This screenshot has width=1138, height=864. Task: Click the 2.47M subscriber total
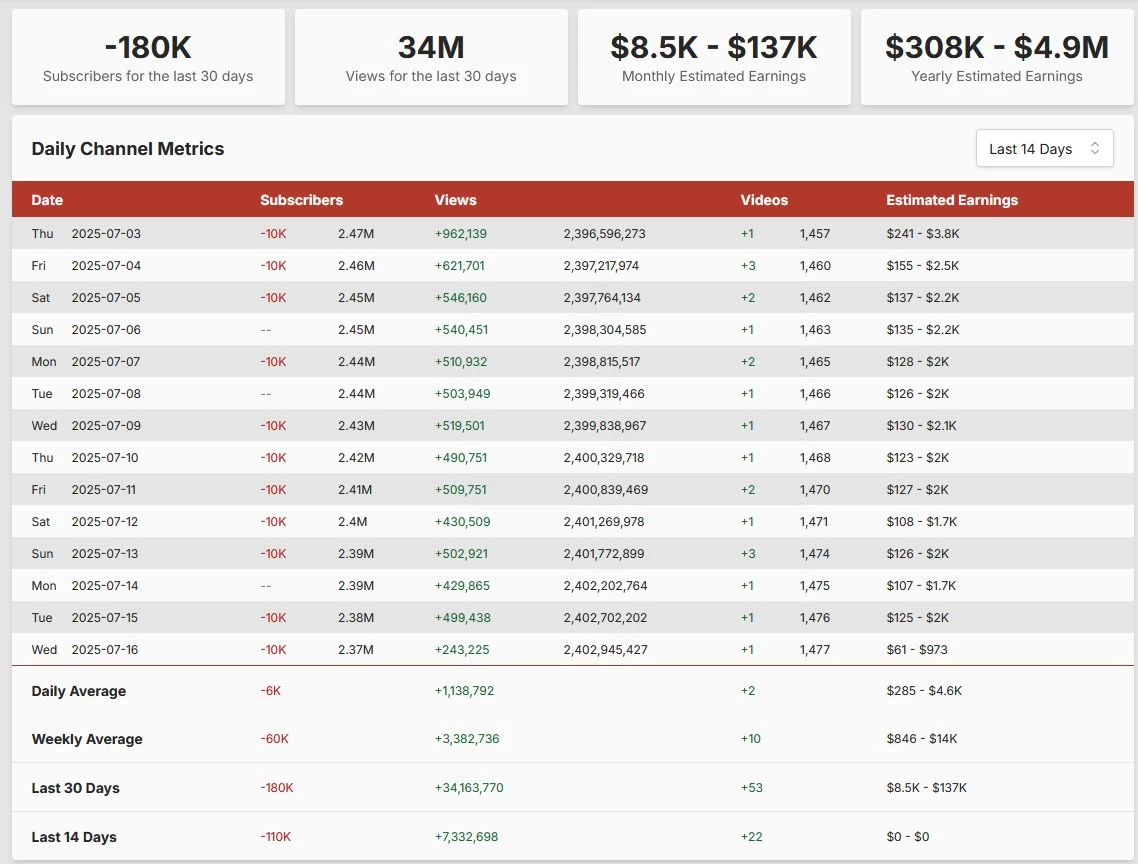(356, 234)
